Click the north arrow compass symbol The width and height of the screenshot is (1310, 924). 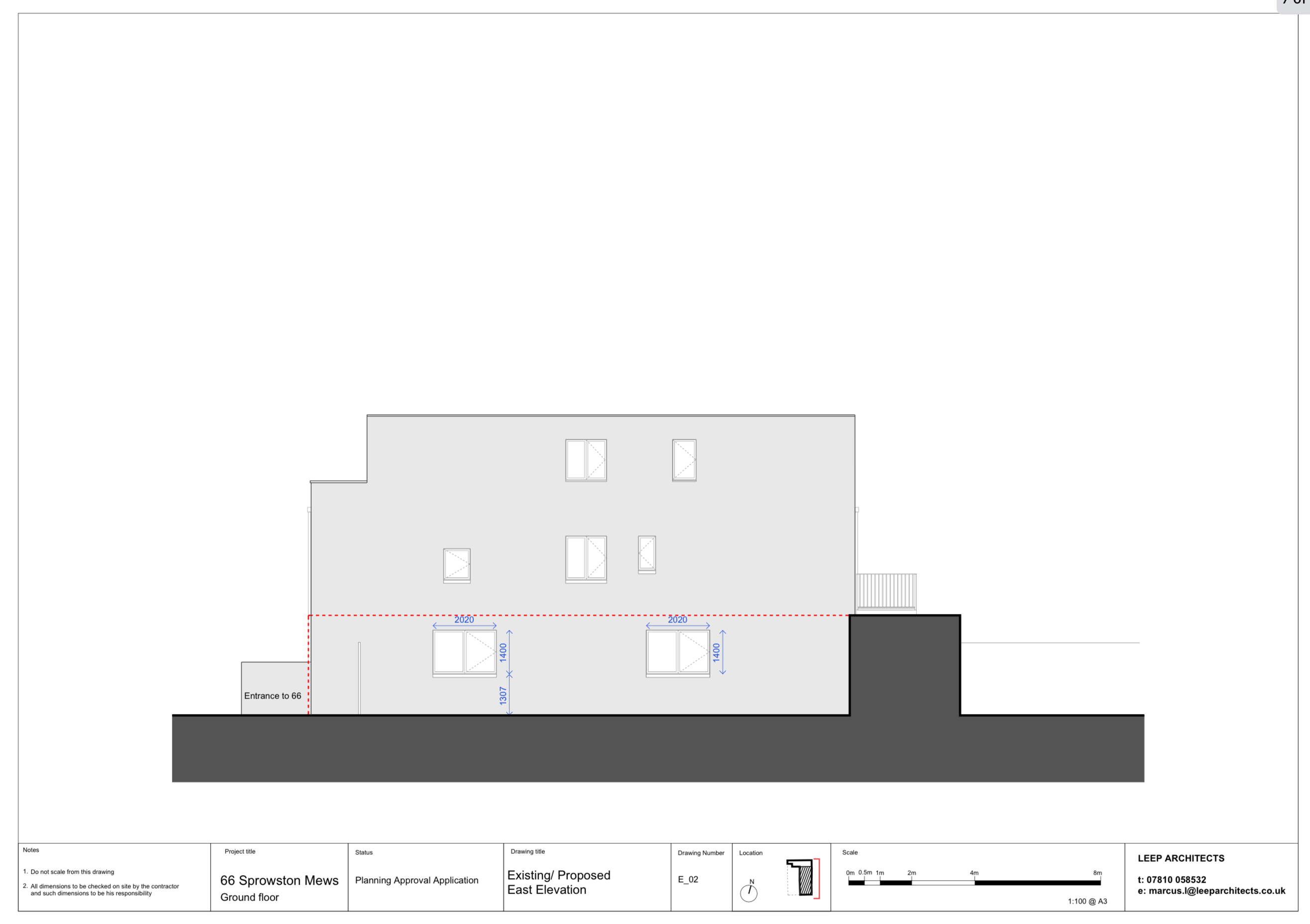click(749, 893)
